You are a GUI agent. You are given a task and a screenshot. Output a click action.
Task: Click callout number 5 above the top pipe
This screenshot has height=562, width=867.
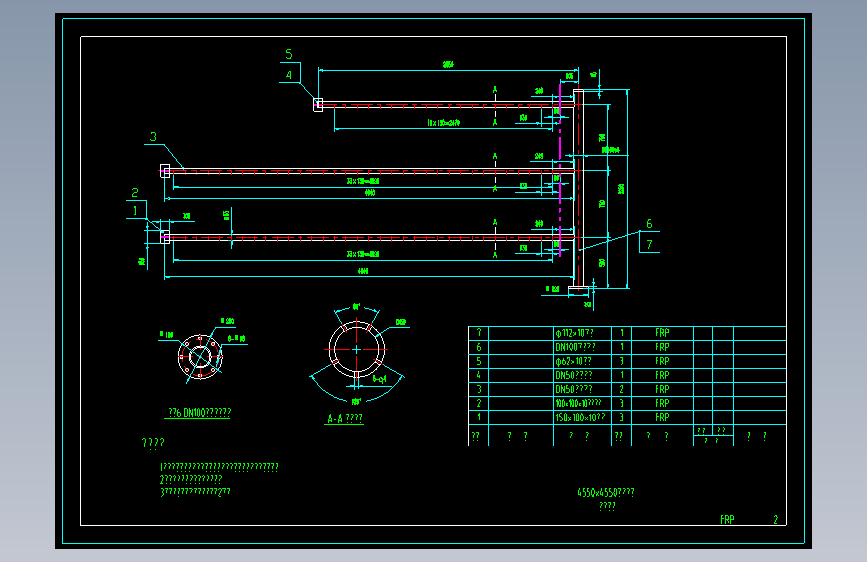[289, 54]
